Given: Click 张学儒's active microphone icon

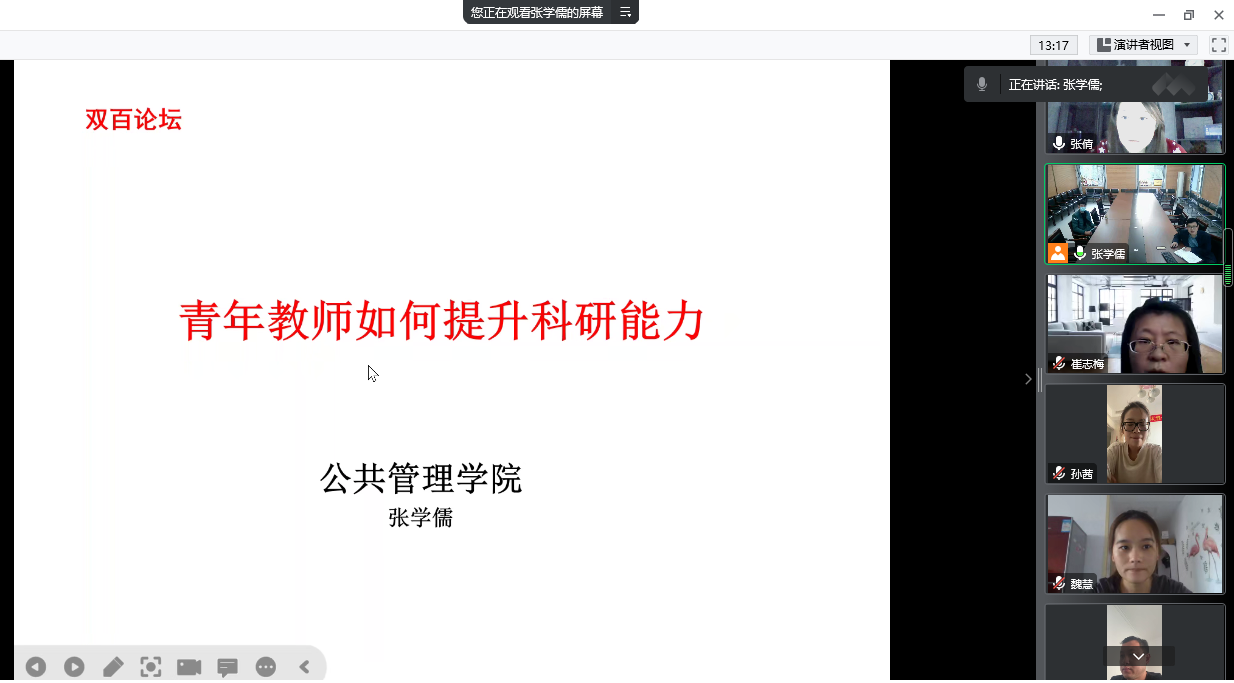Looking at the screenshot, I should tap(1080, 253).
